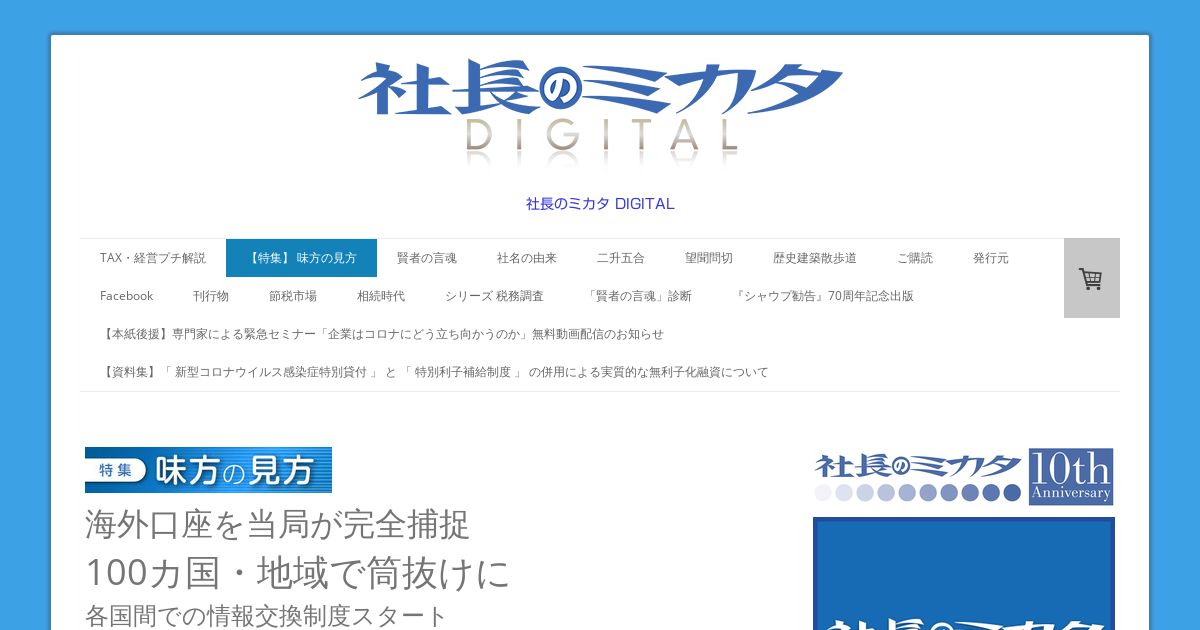Open the 二升五合 menu item
Image resolution: width=1200 pixels, height=630 pixels.
pyautogui.click(x=621, y=258)
